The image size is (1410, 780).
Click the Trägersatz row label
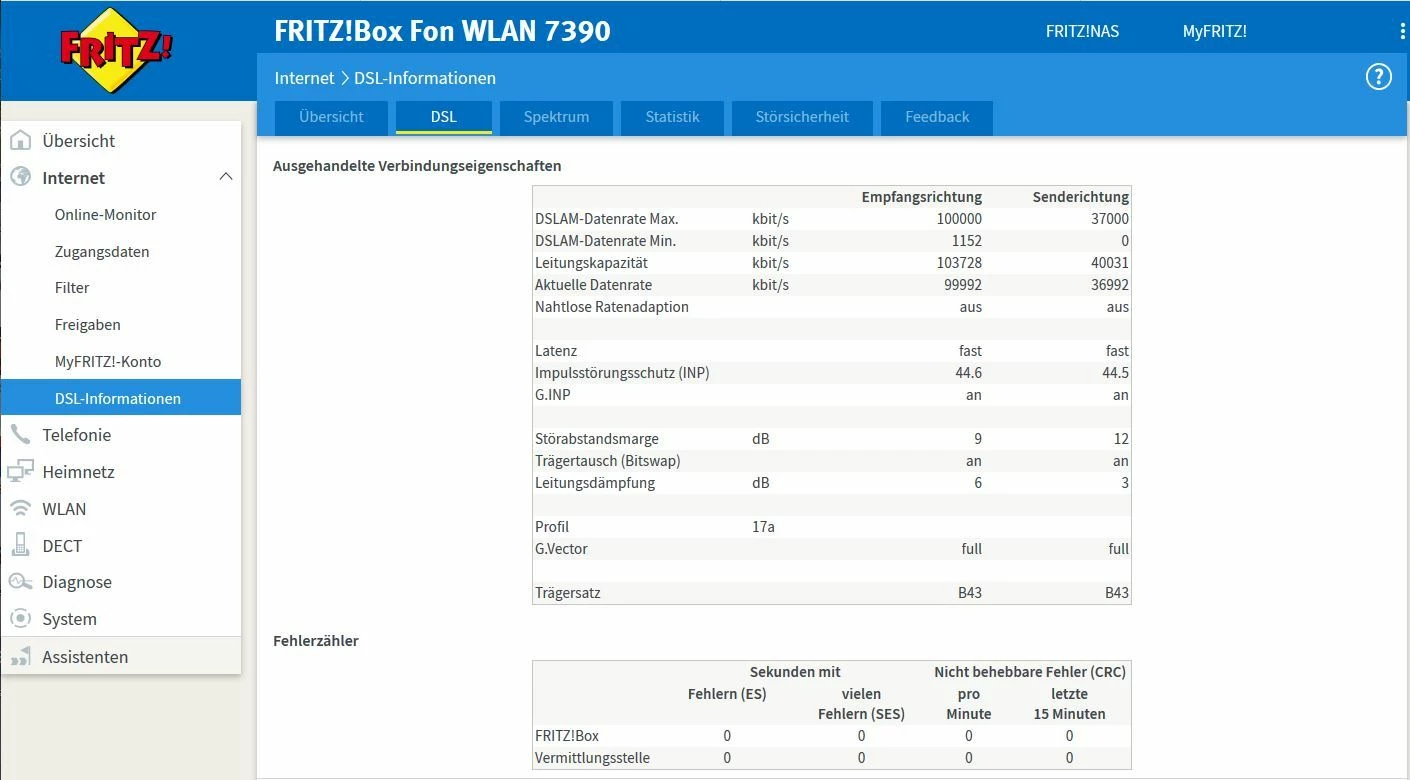coord(568,593)
